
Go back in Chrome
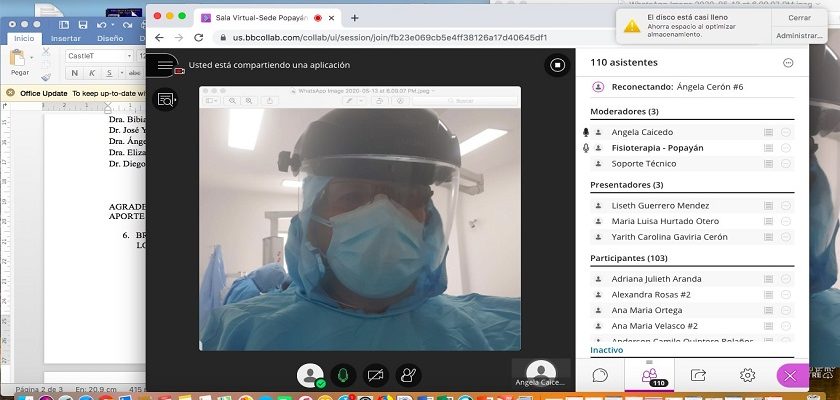(159, 37)
